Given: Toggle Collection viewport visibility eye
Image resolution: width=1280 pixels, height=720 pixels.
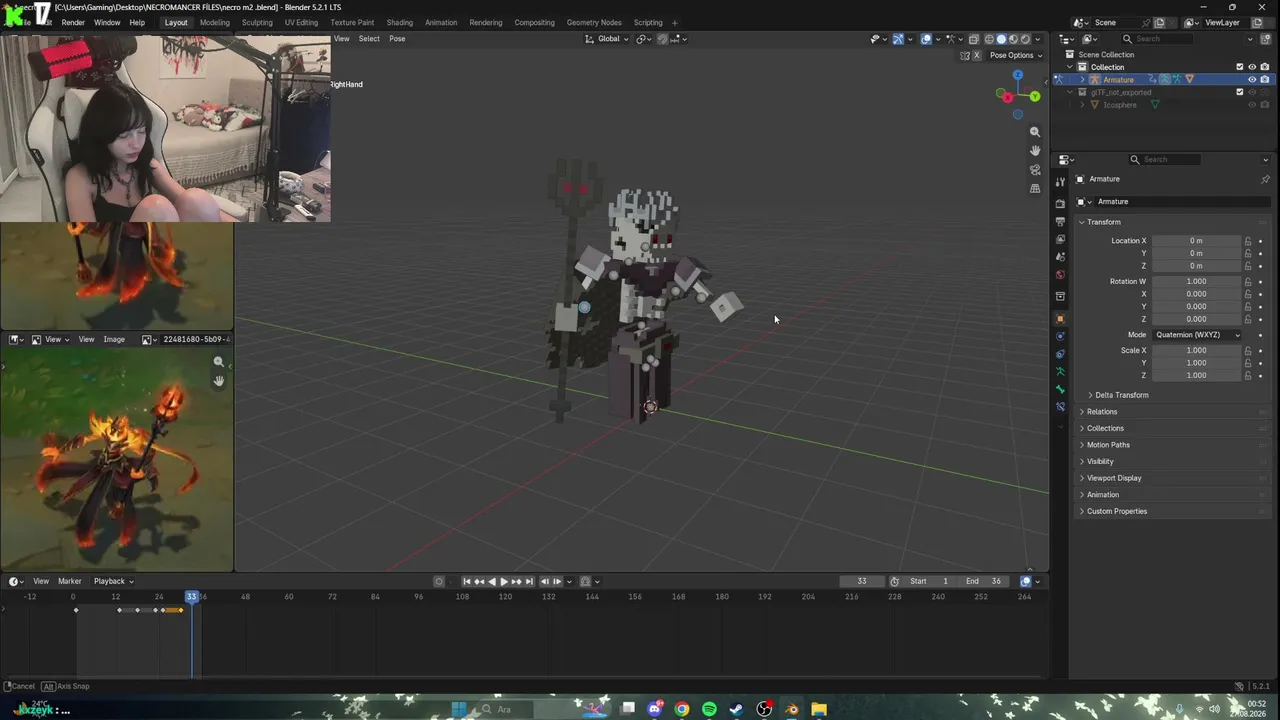Looking at the screenshot, I should (1252, 67).
